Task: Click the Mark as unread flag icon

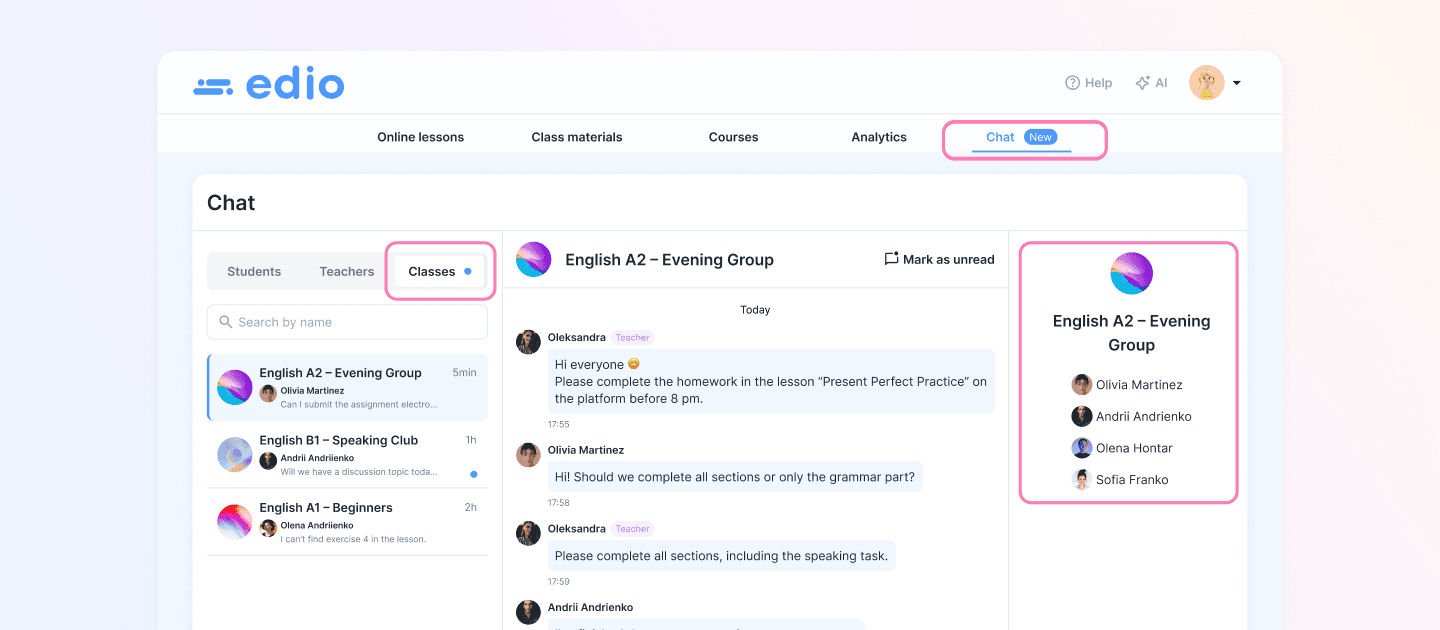Action: (x=891, y=258)
